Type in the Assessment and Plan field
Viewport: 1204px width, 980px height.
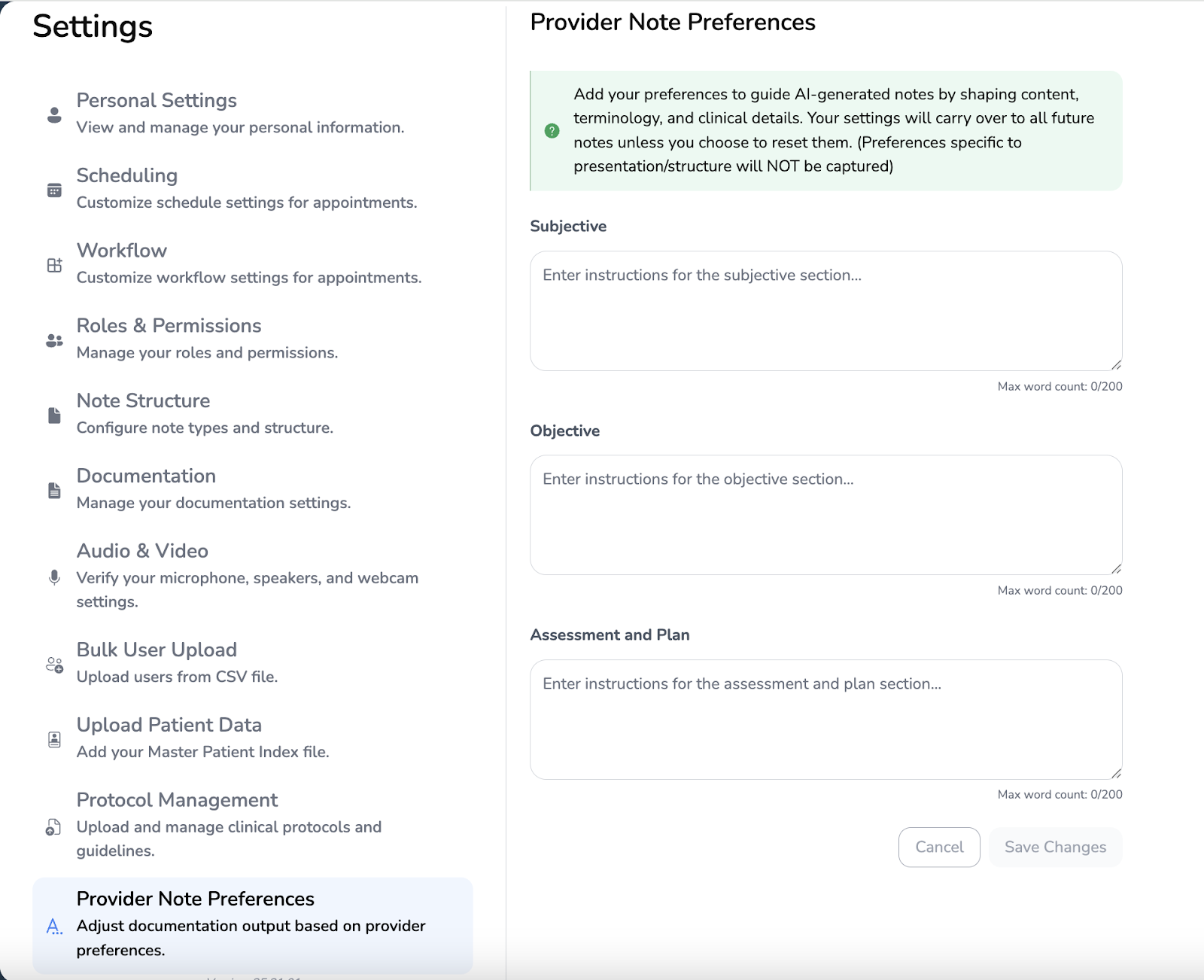(x=825, y=719)
